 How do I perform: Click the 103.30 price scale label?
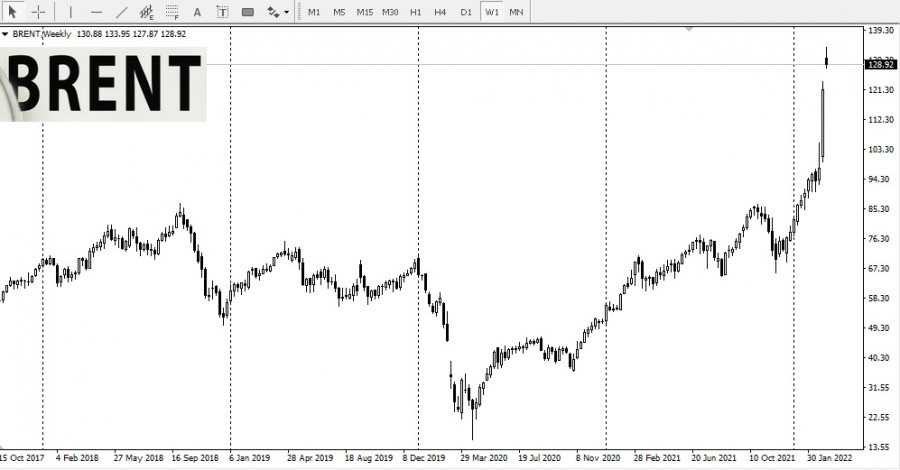tap(881, 150)
